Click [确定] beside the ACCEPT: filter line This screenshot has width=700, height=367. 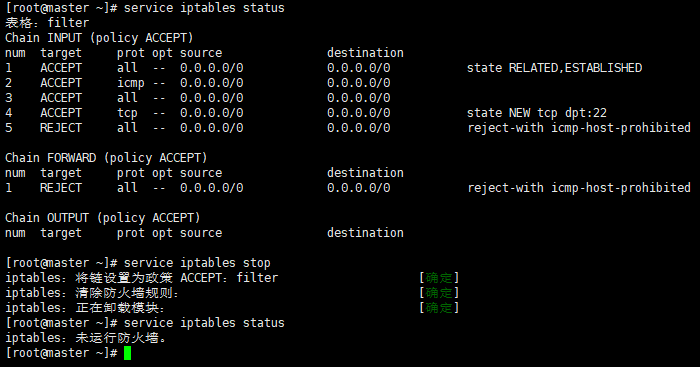click(x=439, y=278)
